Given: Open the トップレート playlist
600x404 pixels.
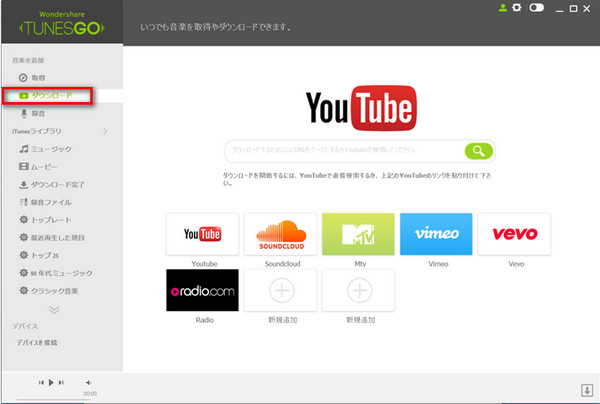Looking at the screenshot, I should tap(45, 220).
